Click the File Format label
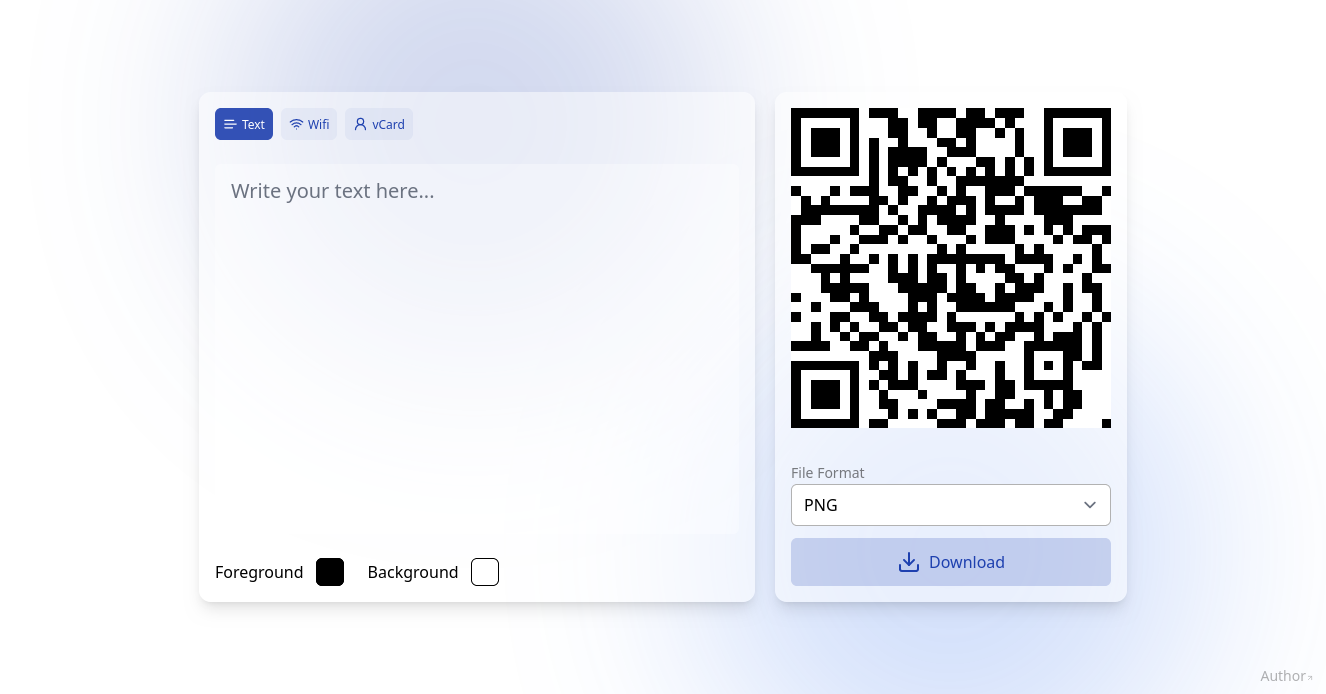The image size is (1326, 694). 827,473
